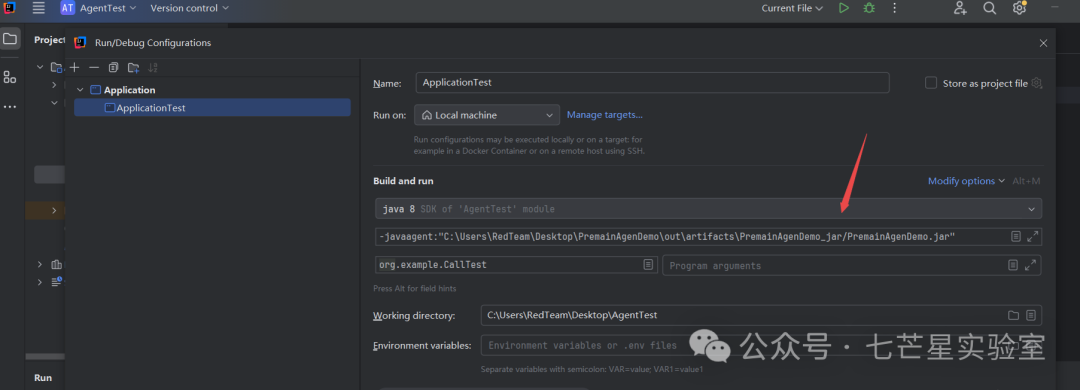Click the Run green play icon
The height and width of the screenshot is (390, 1080).
coord(844,8)
